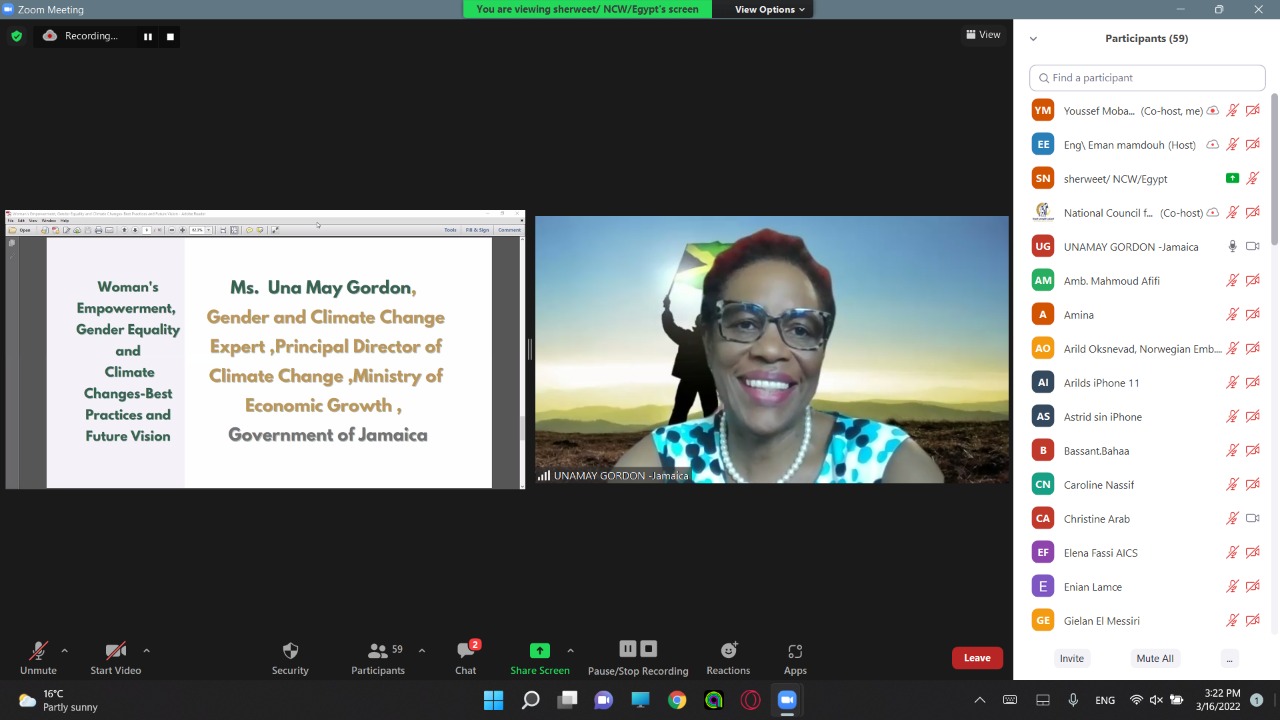Open the Security shield options

(290, 657)
